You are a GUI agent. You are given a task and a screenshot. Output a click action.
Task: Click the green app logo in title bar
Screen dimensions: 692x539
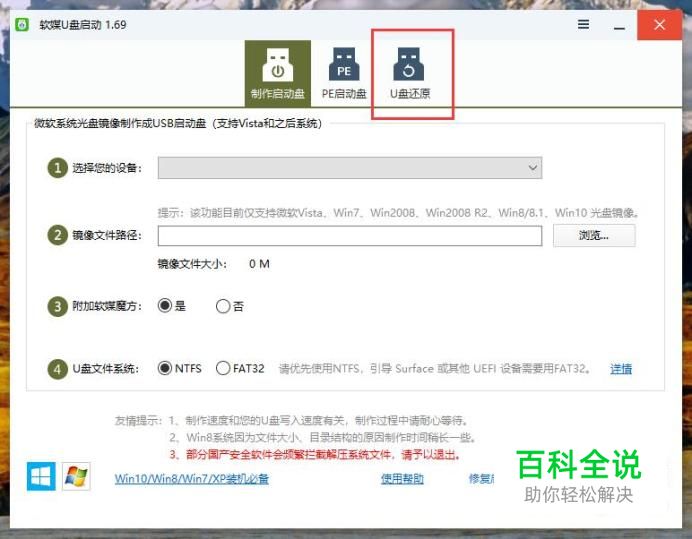[x=22, y=24]
